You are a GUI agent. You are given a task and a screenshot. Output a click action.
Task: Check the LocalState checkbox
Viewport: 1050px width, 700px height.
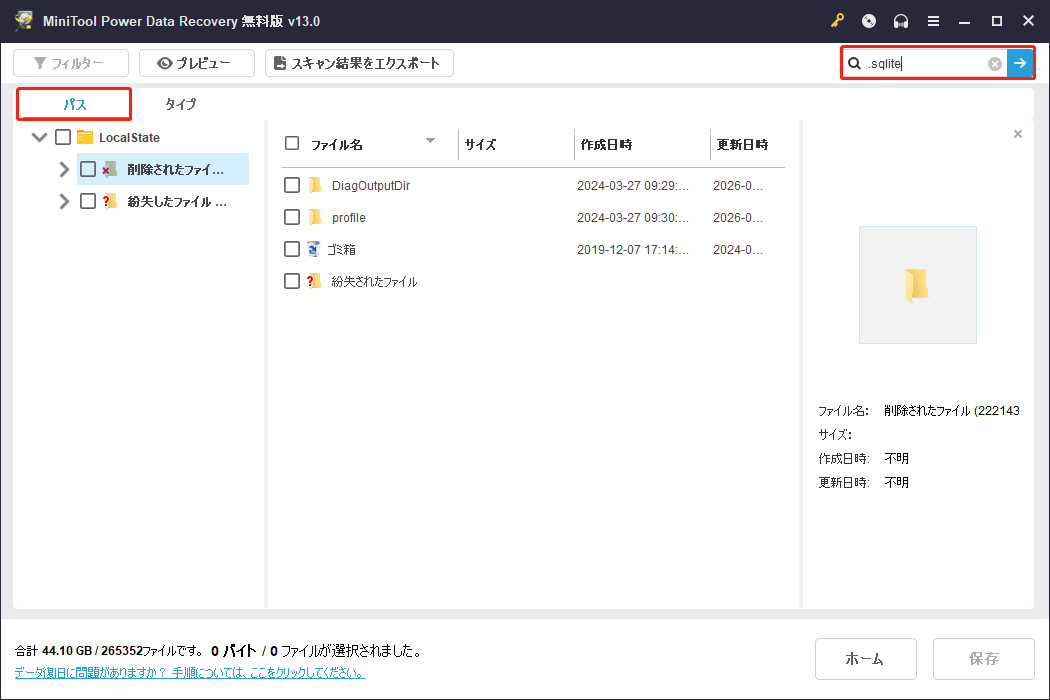click(63, 137)
